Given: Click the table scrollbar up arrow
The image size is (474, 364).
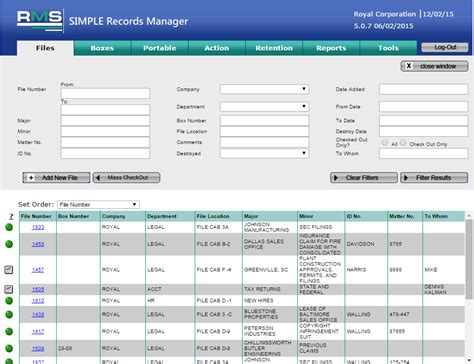Looking at the screenshot, I should pos(469,216).
